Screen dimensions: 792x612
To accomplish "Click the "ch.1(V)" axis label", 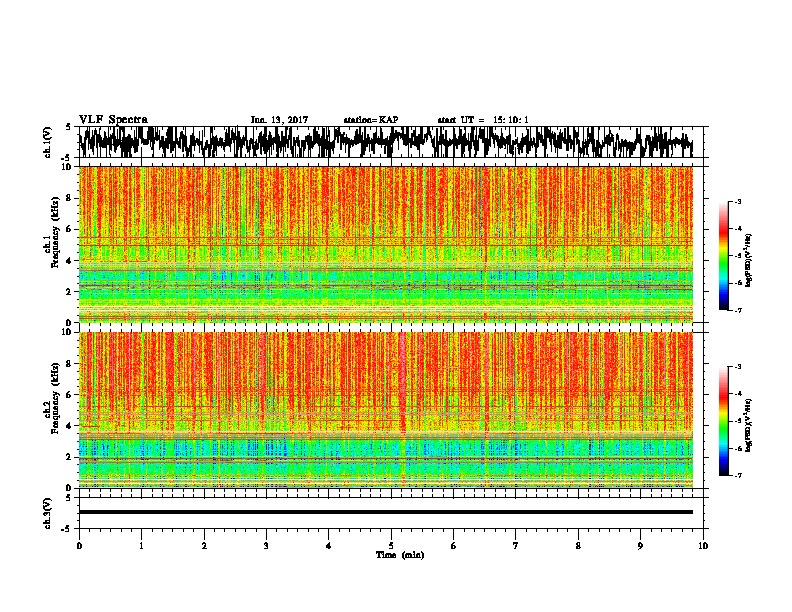I will pyautogui.click(x=48, y=142).
